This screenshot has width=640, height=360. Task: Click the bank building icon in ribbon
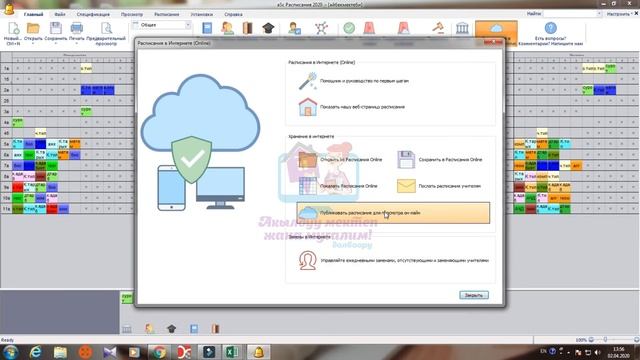(462, 28)
